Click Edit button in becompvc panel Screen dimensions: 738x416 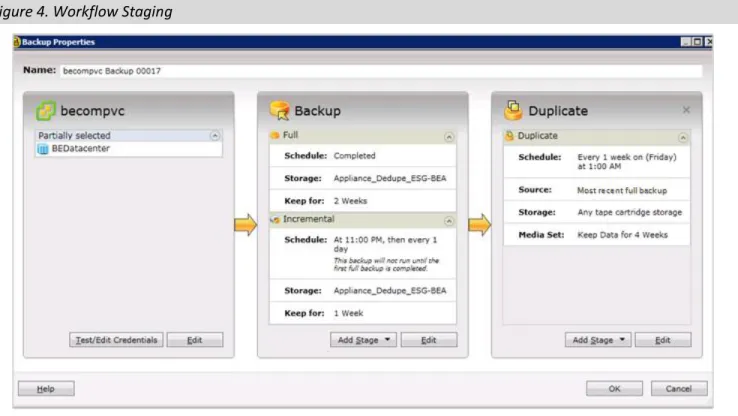click(195, 340)
